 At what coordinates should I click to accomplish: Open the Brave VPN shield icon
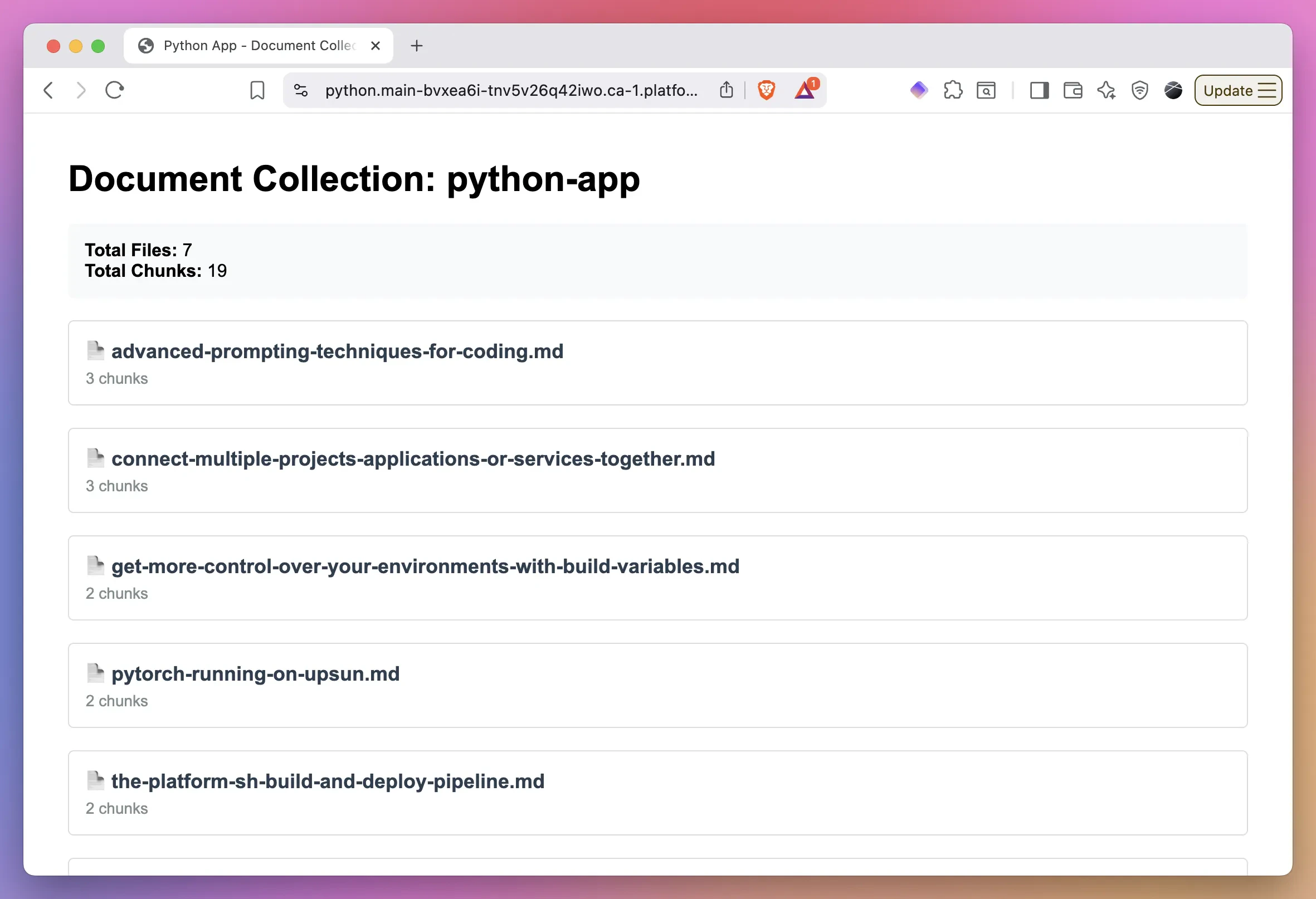coord(1139,90)
